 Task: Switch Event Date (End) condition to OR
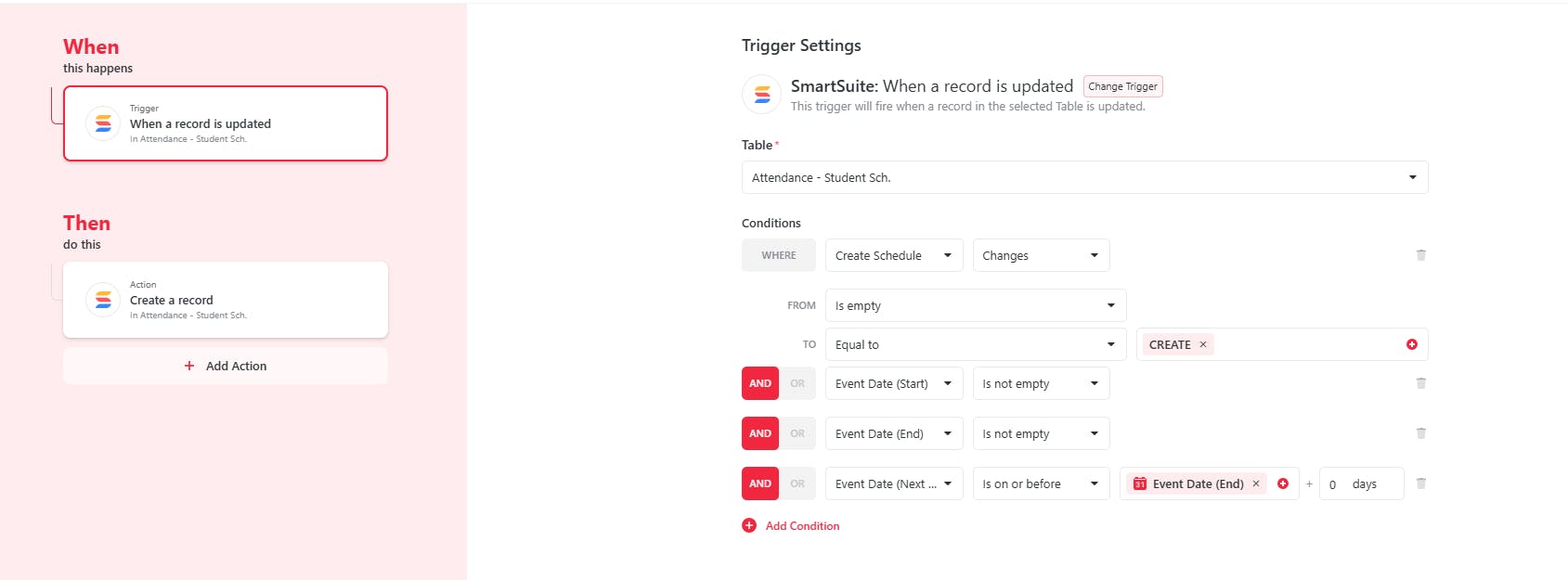[797, 433]
